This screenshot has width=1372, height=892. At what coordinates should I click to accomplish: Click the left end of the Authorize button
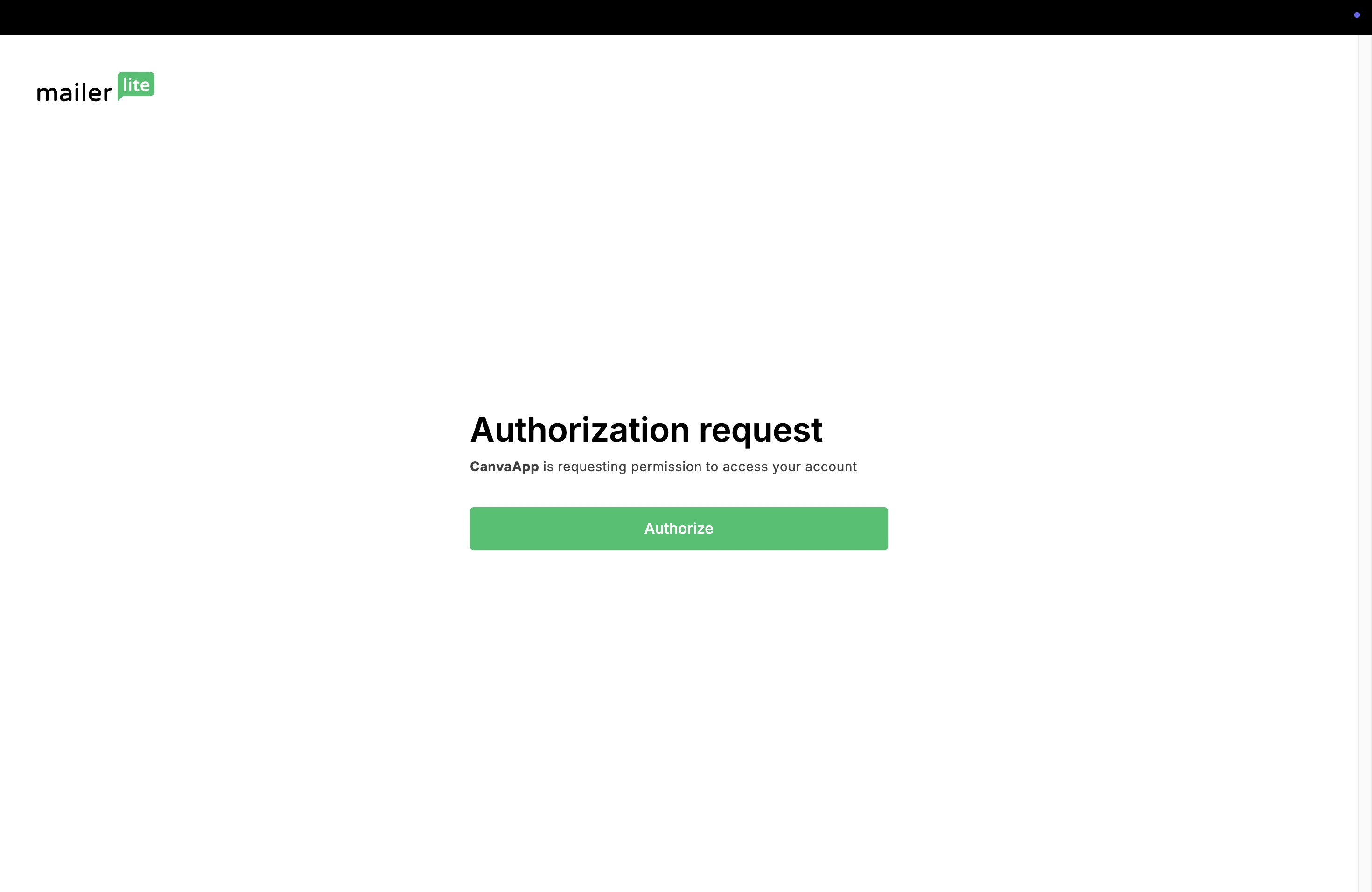click(481, 529)
